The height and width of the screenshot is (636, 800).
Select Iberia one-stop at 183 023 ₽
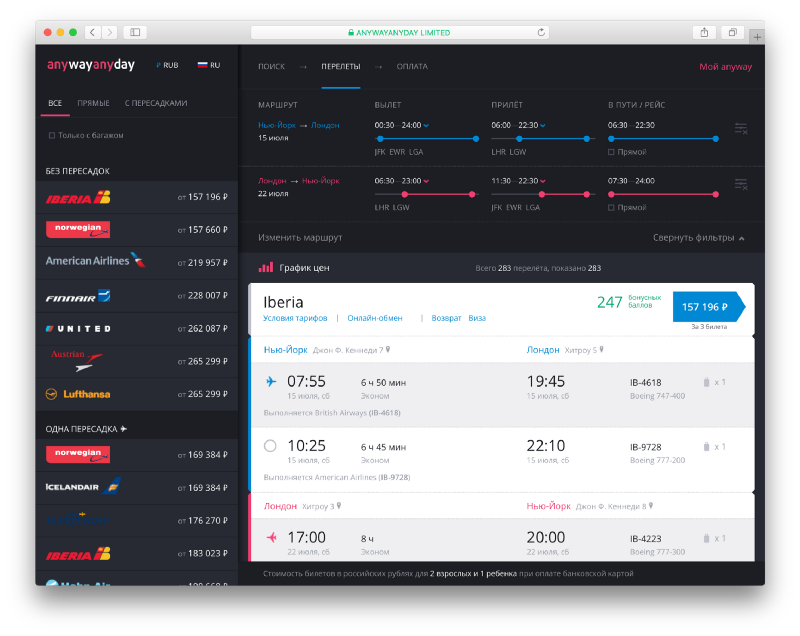137,553
